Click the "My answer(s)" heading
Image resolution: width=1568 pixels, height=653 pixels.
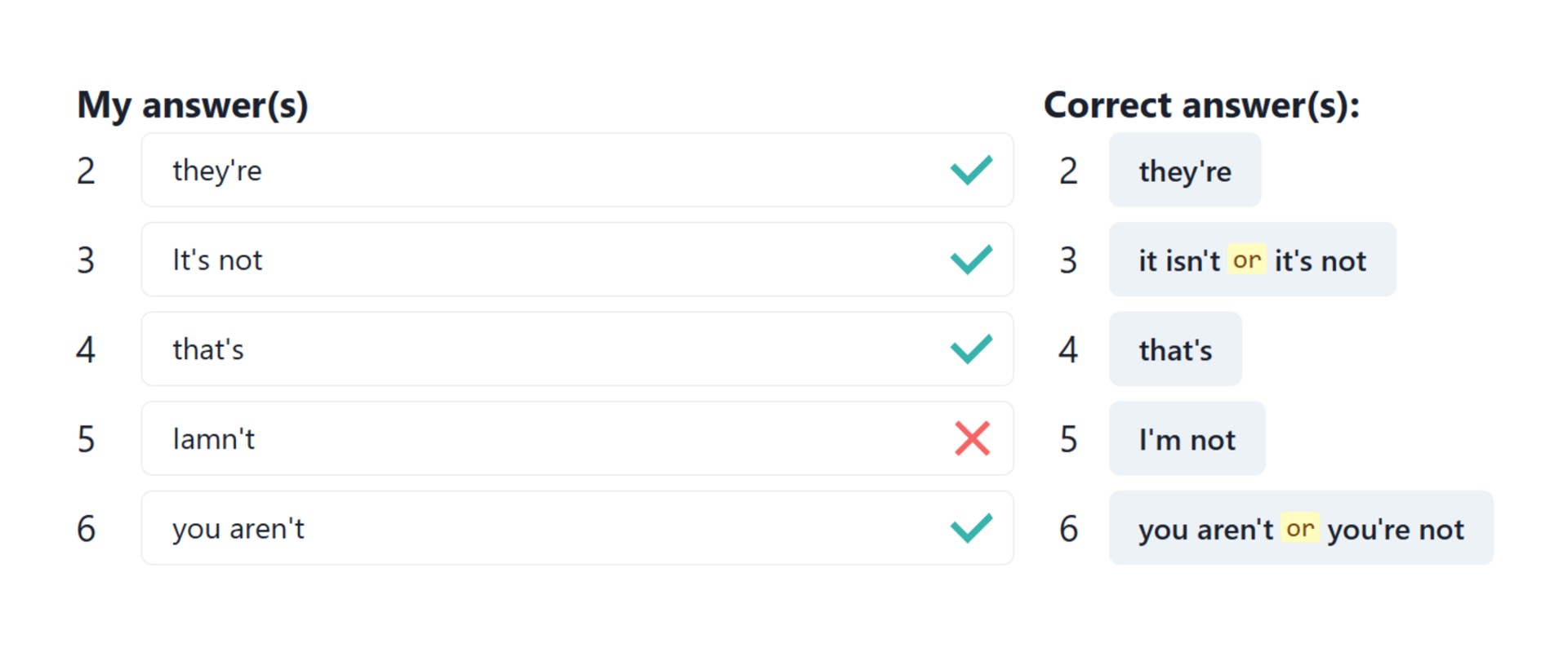coord(193,105)
